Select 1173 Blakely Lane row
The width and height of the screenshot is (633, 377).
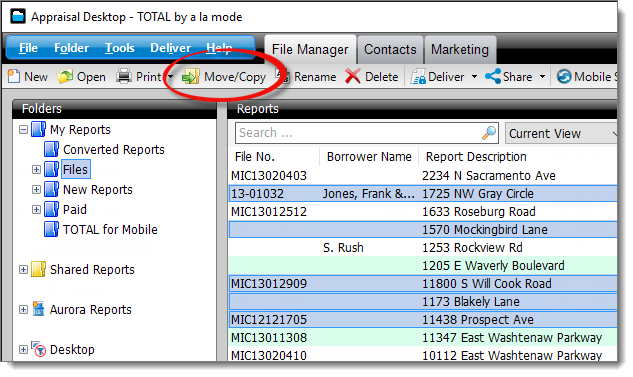(x=423, y=302)
